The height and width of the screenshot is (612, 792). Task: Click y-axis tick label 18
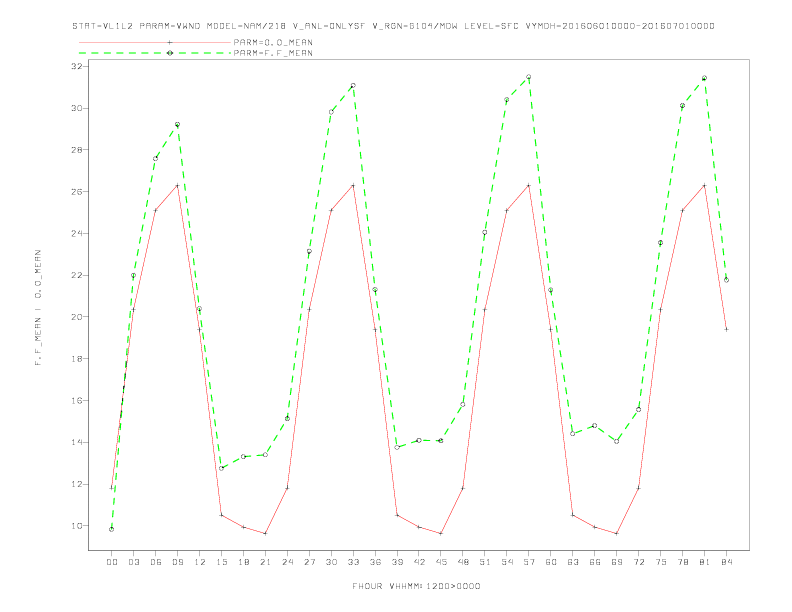(x=78, y=359)
